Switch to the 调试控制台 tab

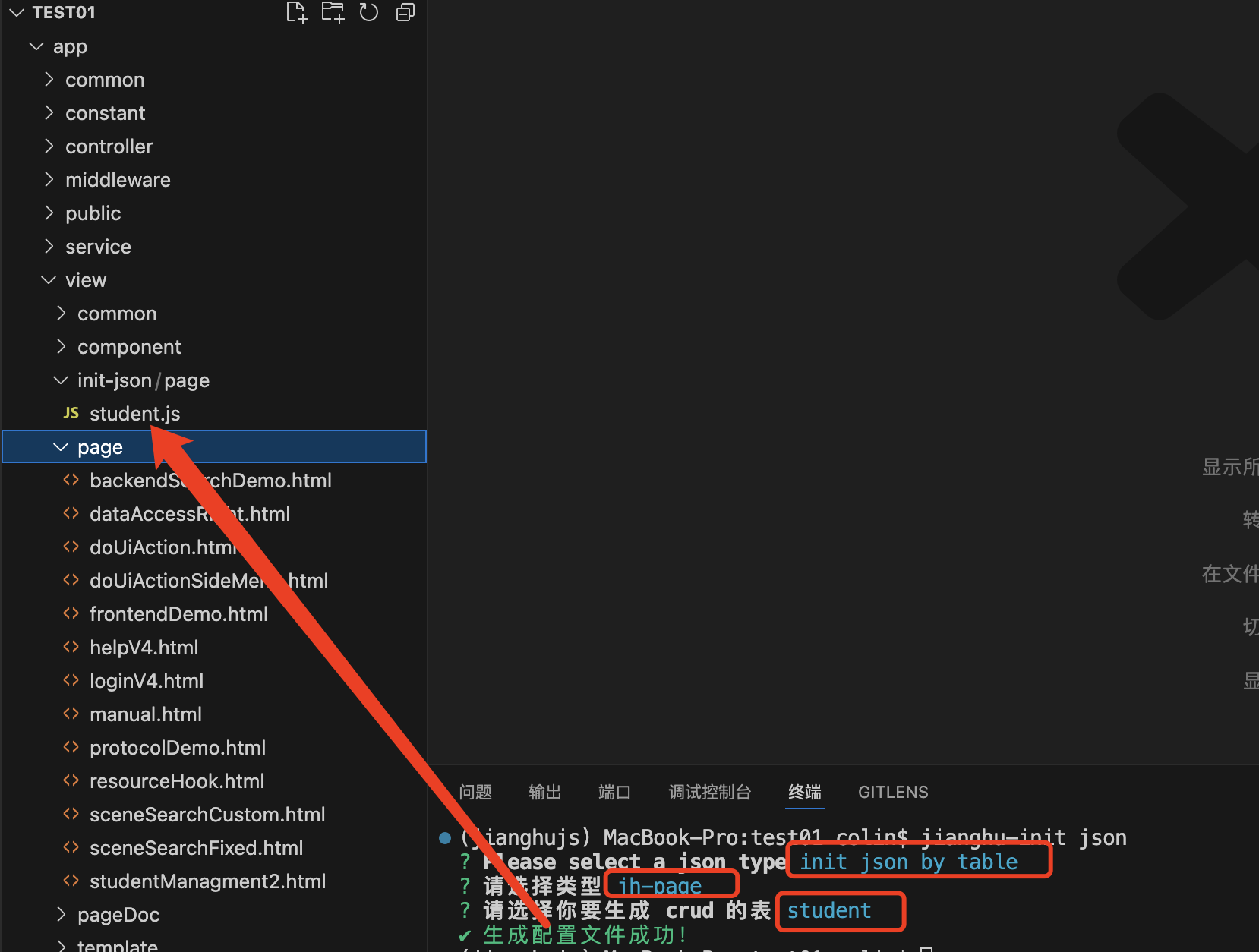(709, 792)
